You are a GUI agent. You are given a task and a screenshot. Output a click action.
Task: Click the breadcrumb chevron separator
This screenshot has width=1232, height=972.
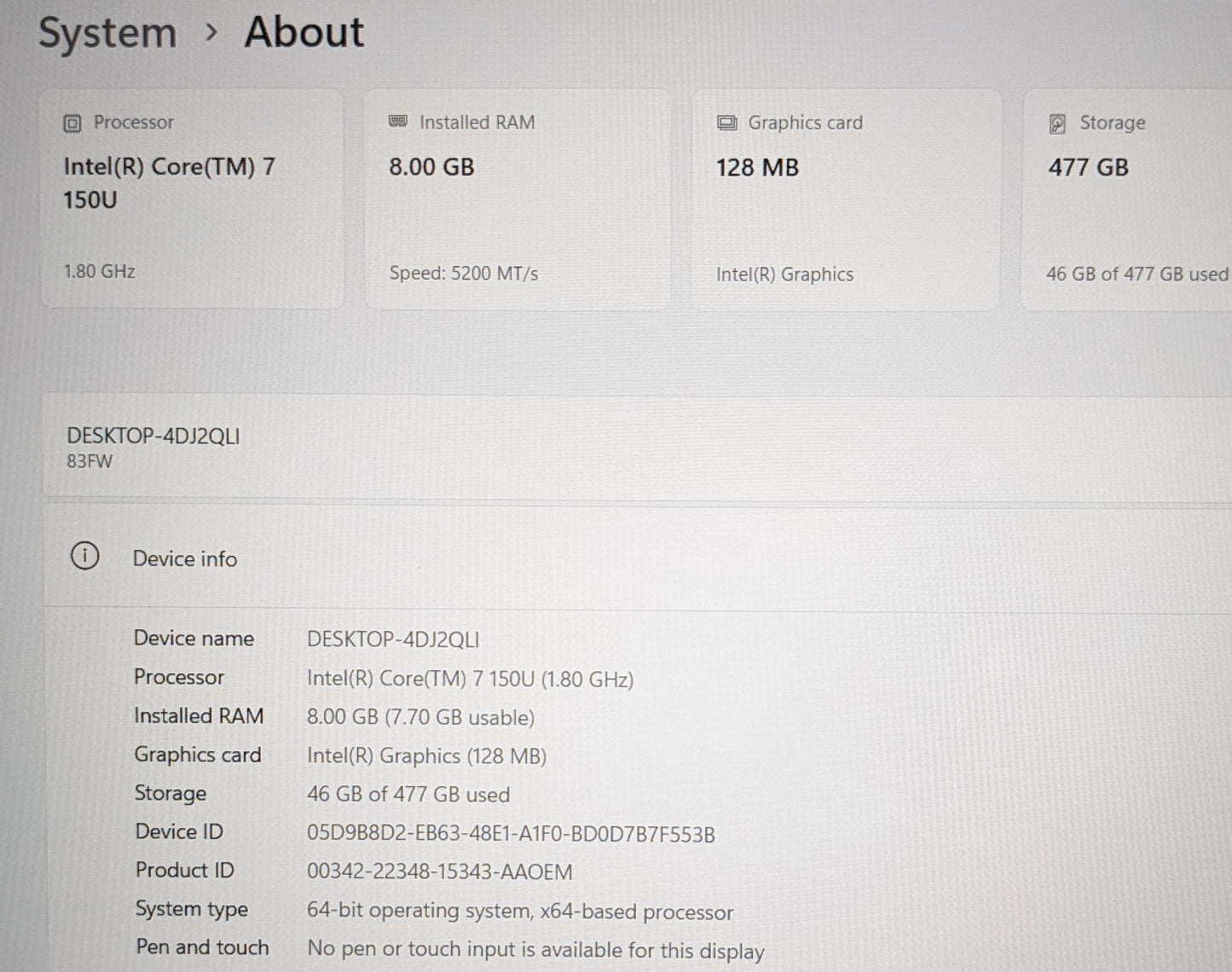(211, 33)
